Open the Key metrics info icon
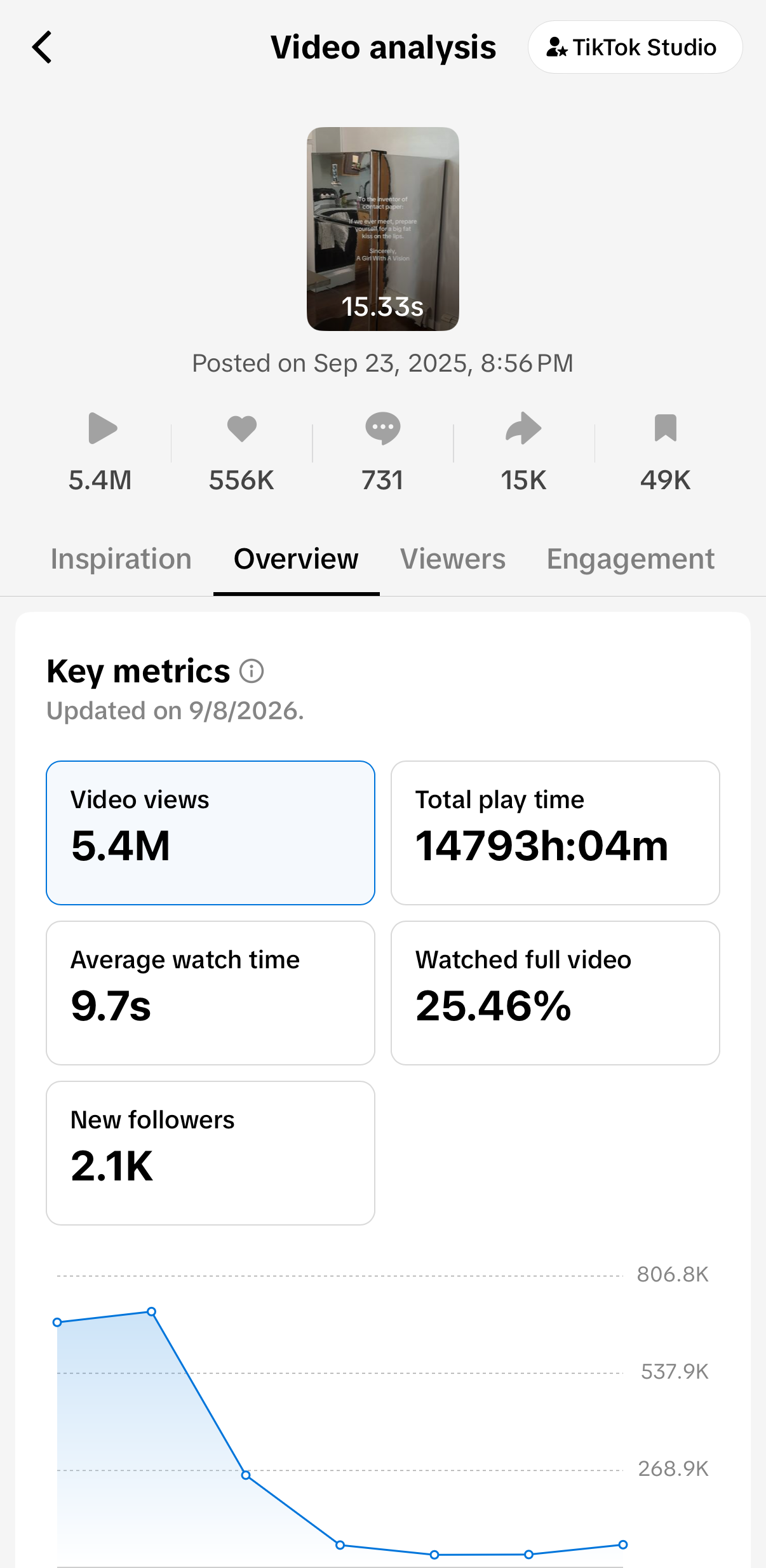 [252, 671]
